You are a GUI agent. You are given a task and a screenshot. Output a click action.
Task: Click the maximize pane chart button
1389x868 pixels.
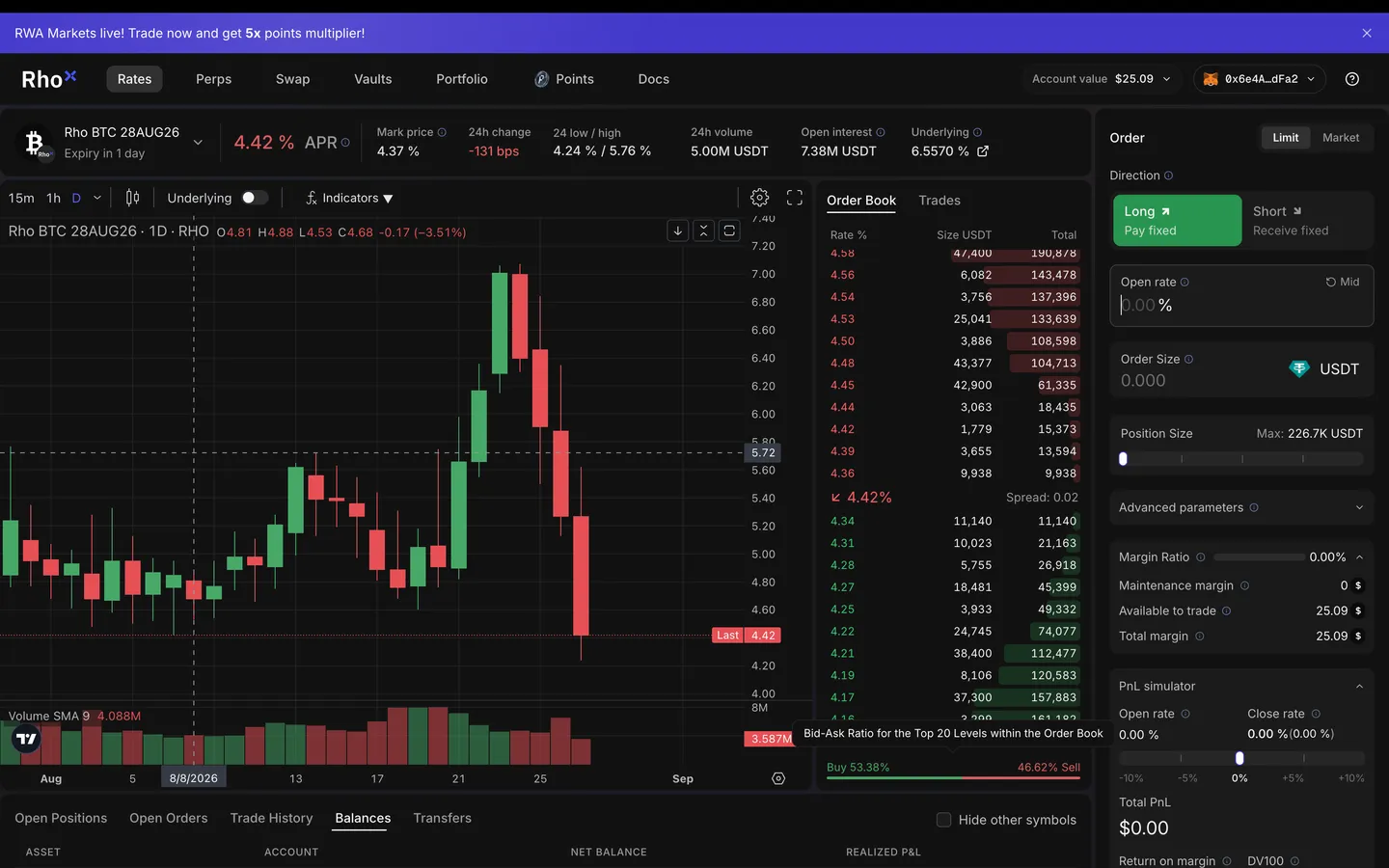[729, 231]
